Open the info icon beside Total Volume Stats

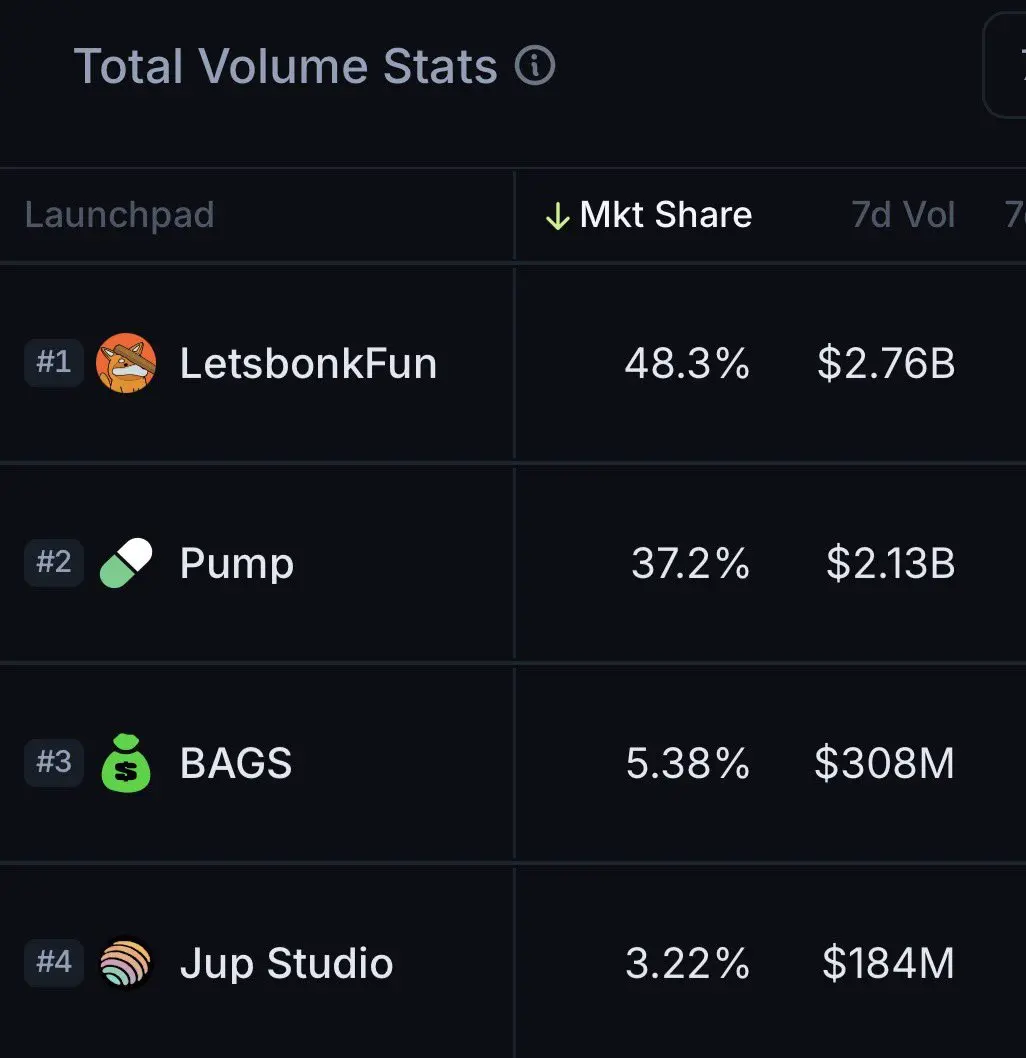point(535,65)
